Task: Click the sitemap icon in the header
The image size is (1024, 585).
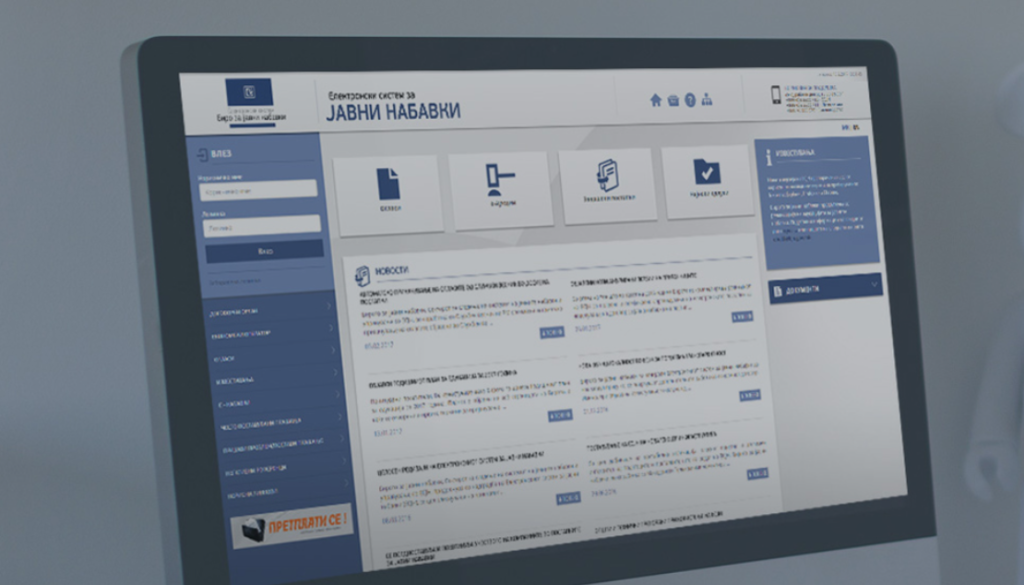Action: [707, 100]
